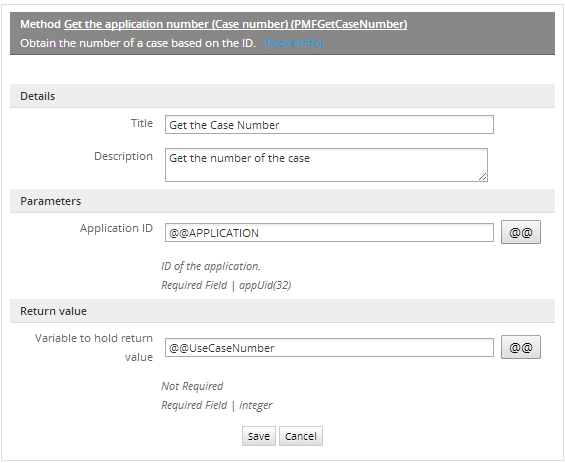The height and width of the screenshot is (463, 565).
Task: Click inside the Description text area
Action: (326, 165)
